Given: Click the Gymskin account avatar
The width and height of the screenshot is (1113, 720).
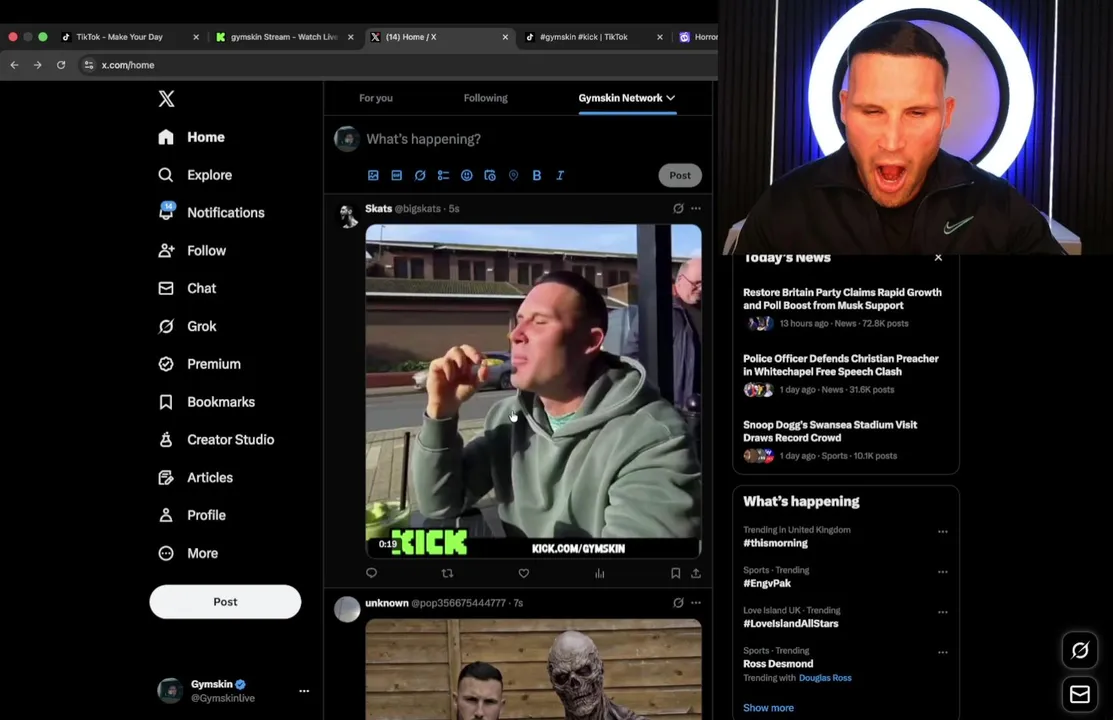Looking at the screenshot, I should pos(170,690).
